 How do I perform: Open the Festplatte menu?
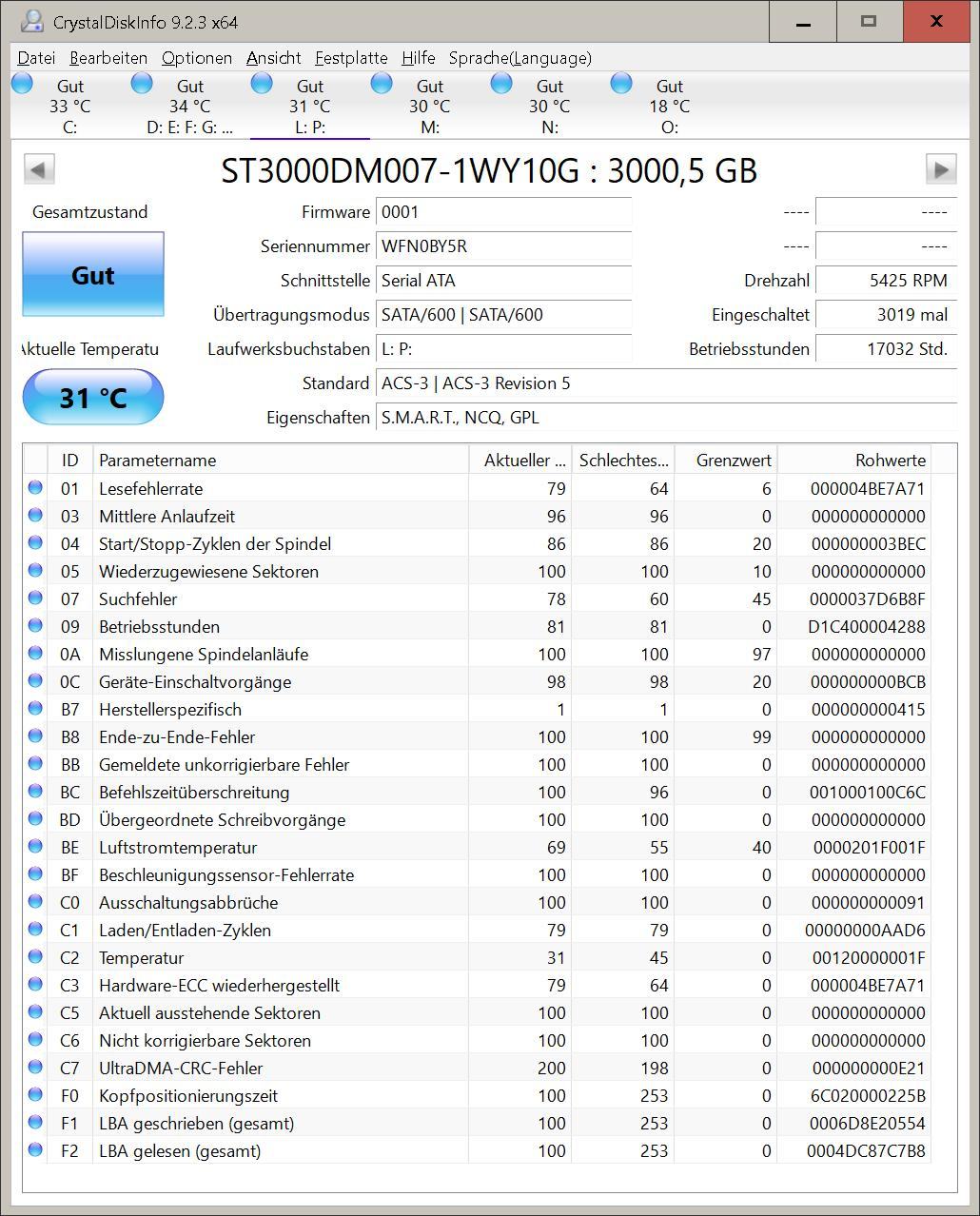coord(351,58)
